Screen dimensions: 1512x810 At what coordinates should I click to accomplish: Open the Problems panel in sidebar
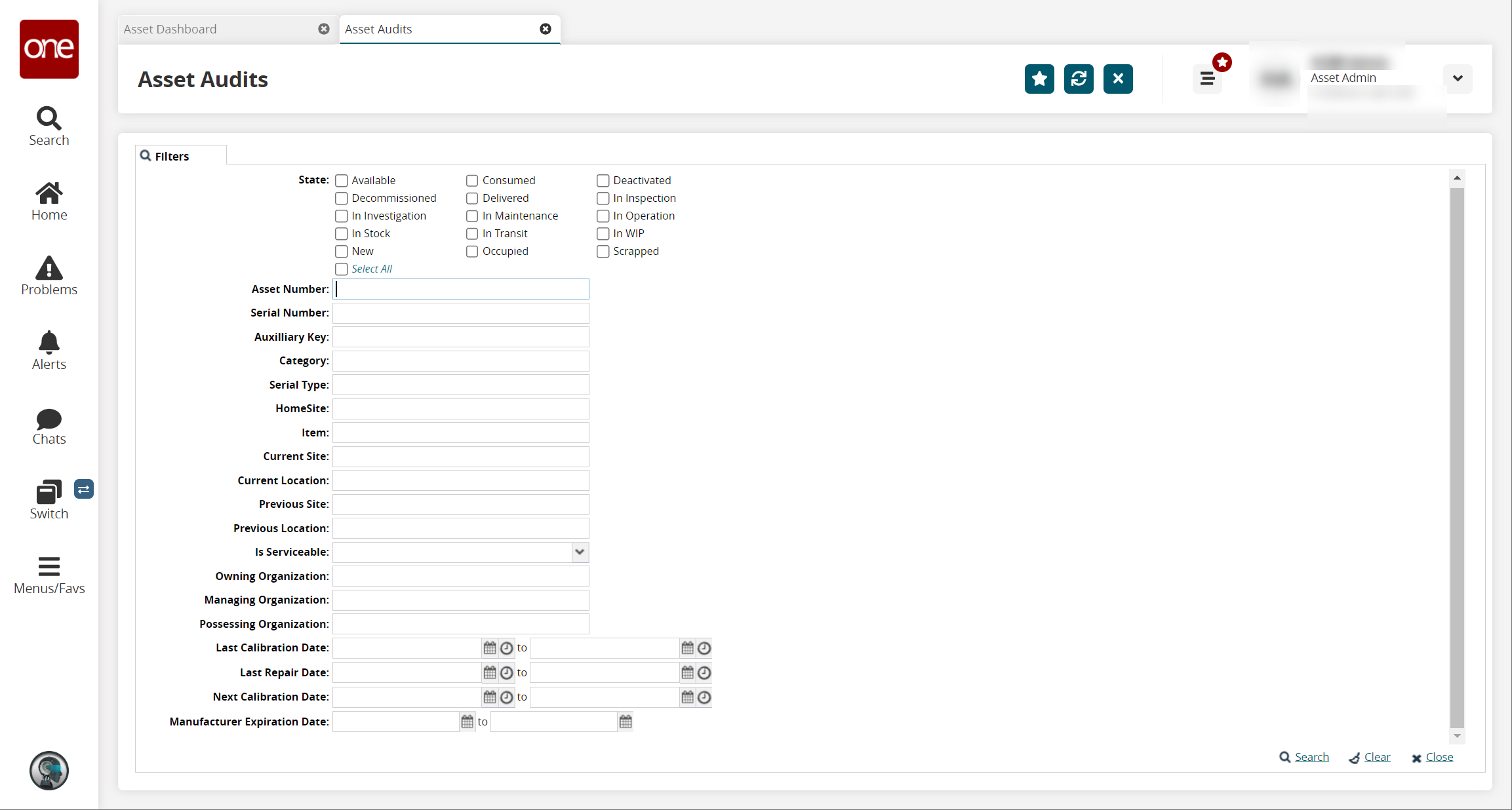tap(49, 275)
